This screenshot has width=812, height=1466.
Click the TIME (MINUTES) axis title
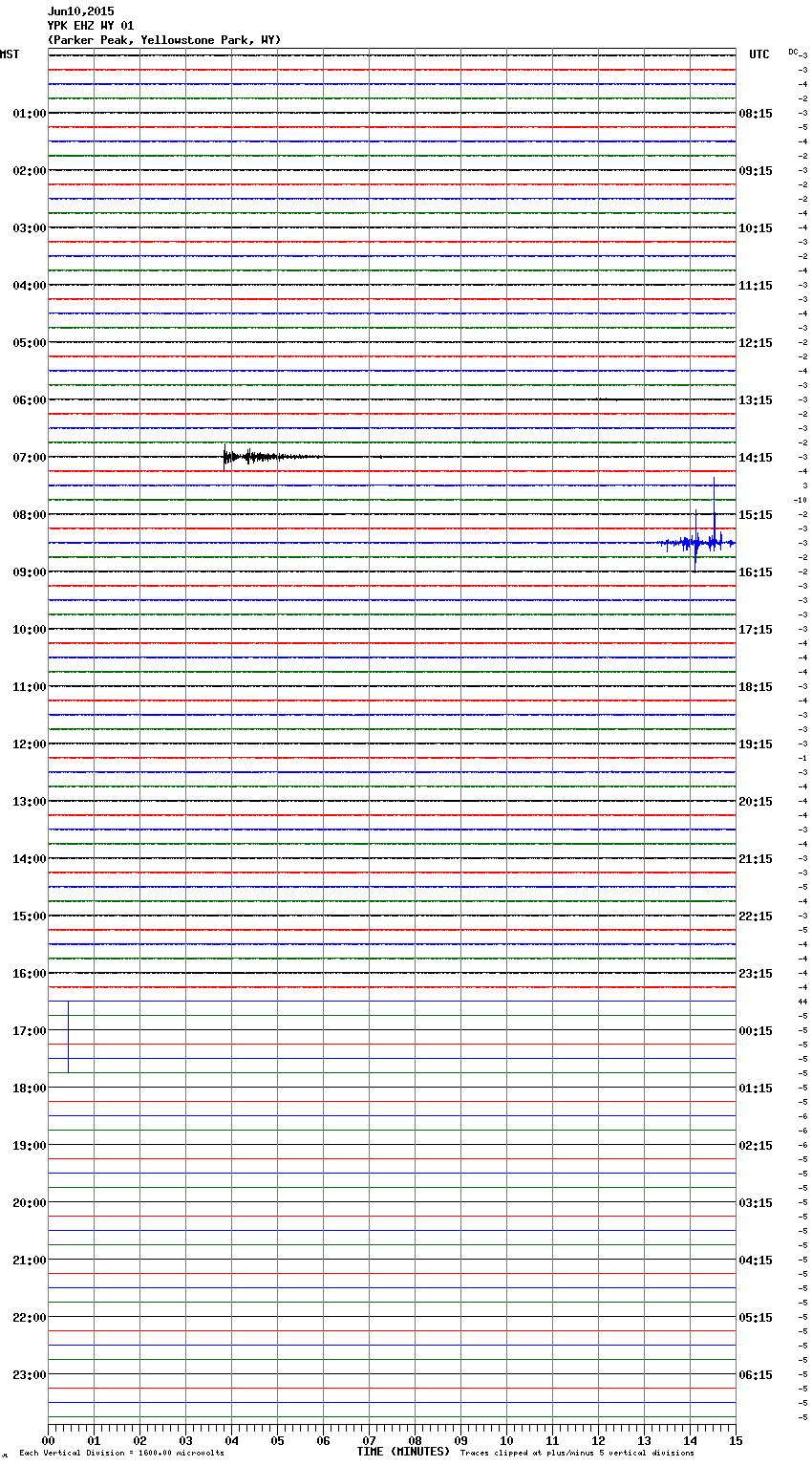402,1452
